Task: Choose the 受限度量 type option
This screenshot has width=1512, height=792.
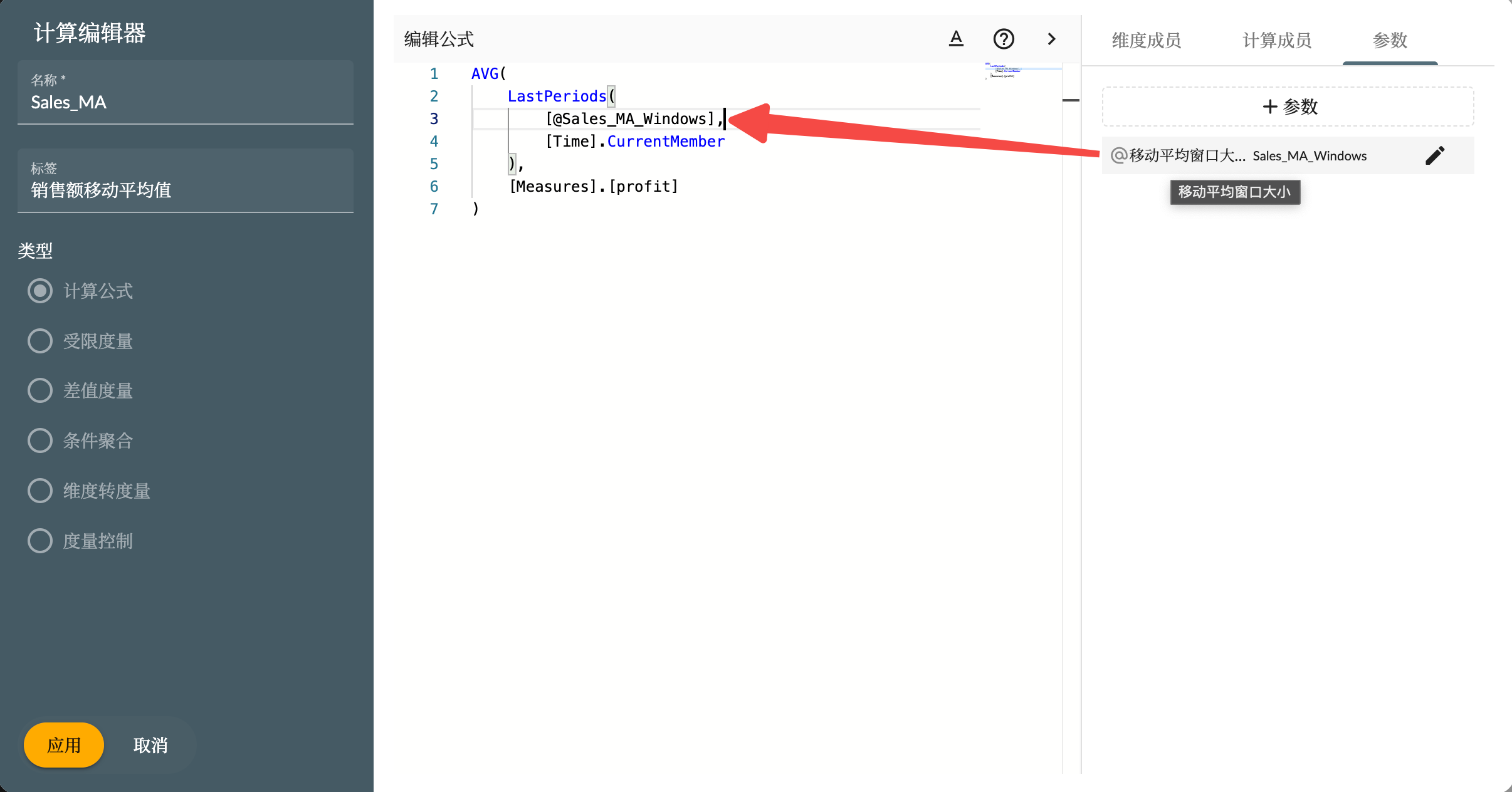Action: 40,341
